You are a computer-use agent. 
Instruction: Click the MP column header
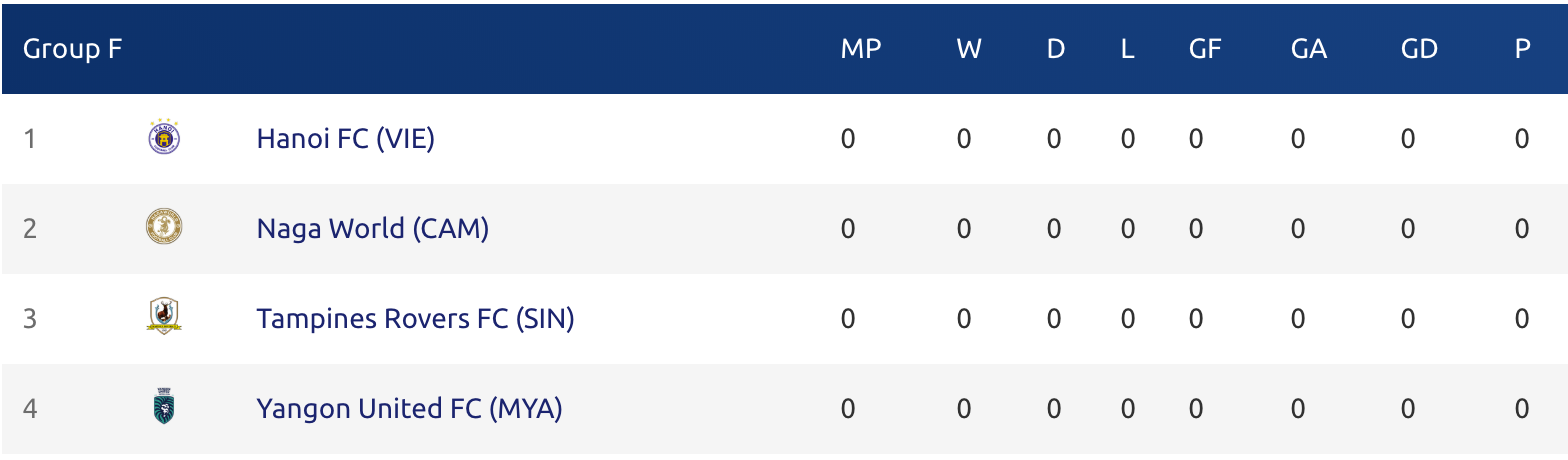pos(861,49)
